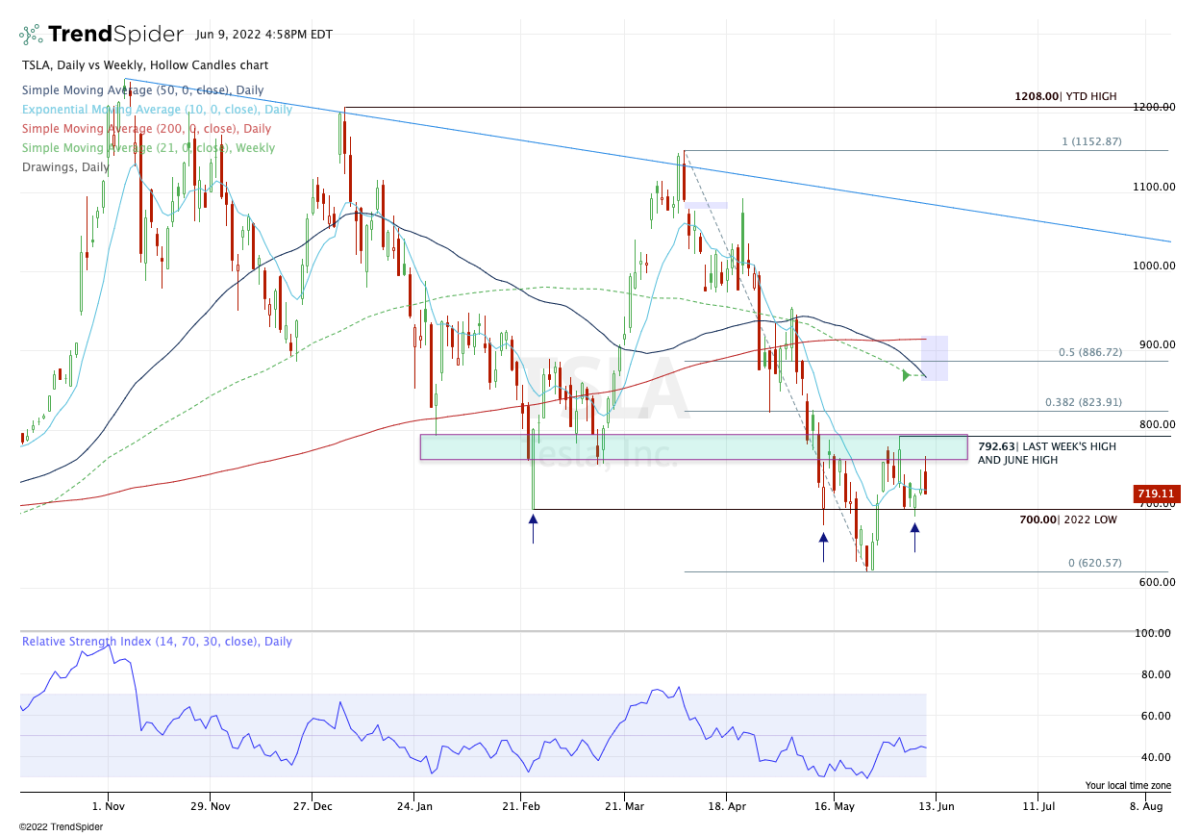This screenshot has height=836, width=1200.
Task: Click the '13. Jun' date axis label
Action: click(x=936, y=805)
